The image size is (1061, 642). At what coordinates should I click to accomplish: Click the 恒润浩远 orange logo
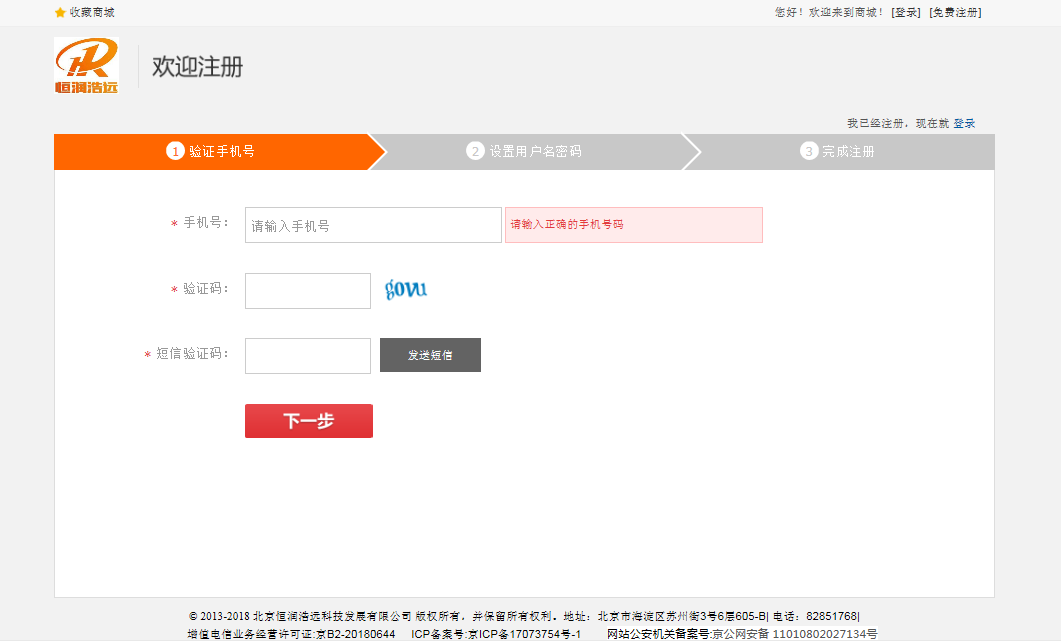[86, 66]
